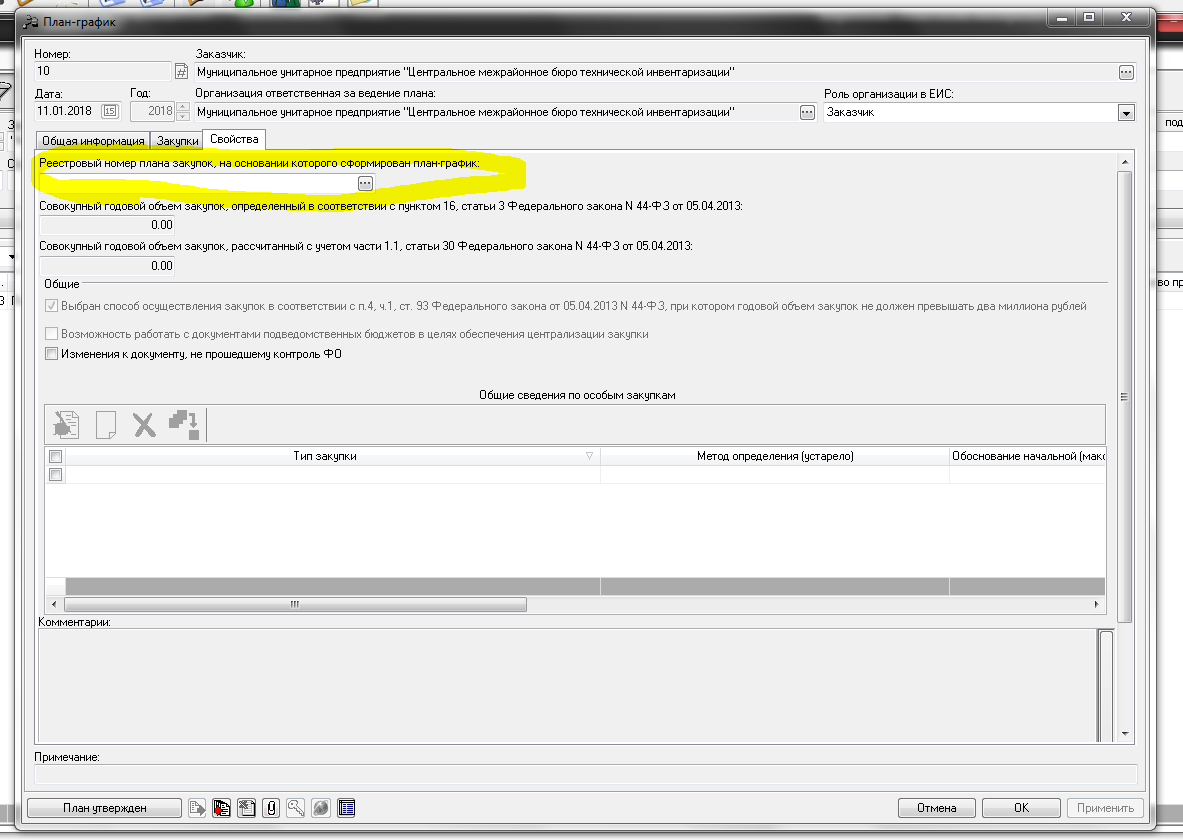The width and height of the screenshot is (1183, 840).
Task: Open the Заказчик selection ellipsis button
Action: coord(1126,72)
